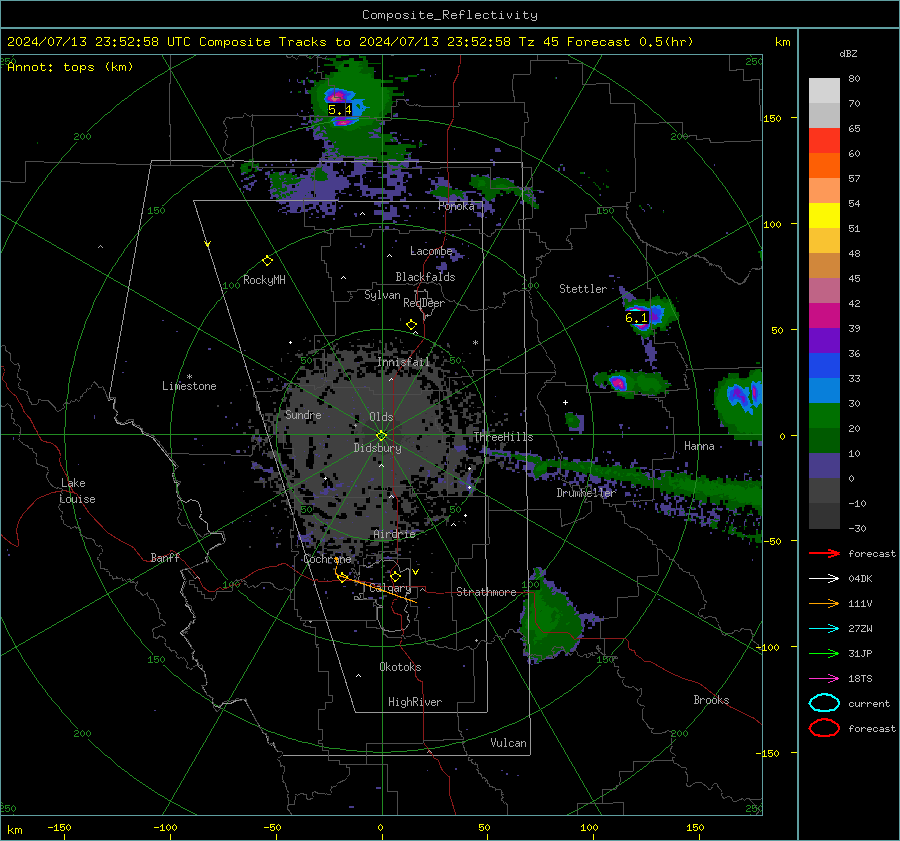Viewport: 900px width, 841px height.
Task: Click the cyan current ellipse legend icon
Action: [824, 703]
